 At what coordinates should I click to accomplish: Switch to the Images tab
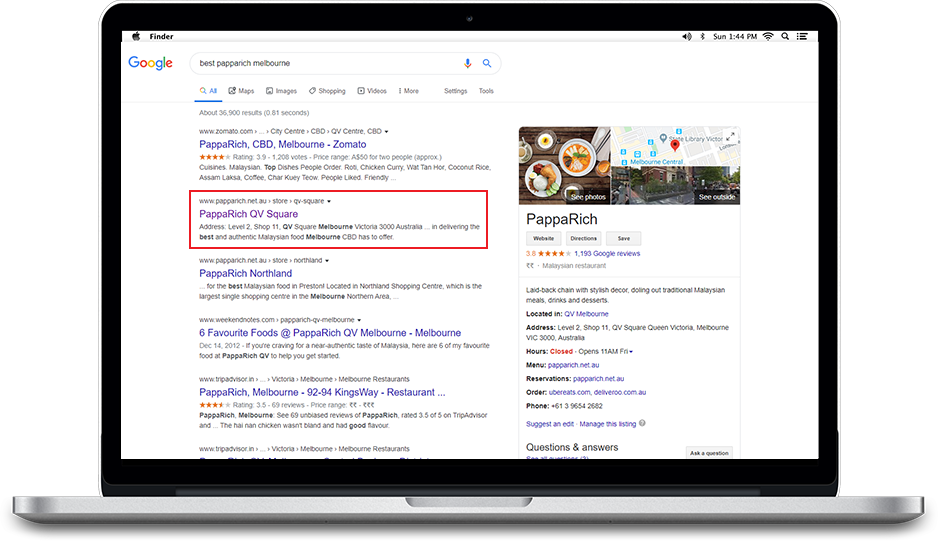click(x=282, y=91)
